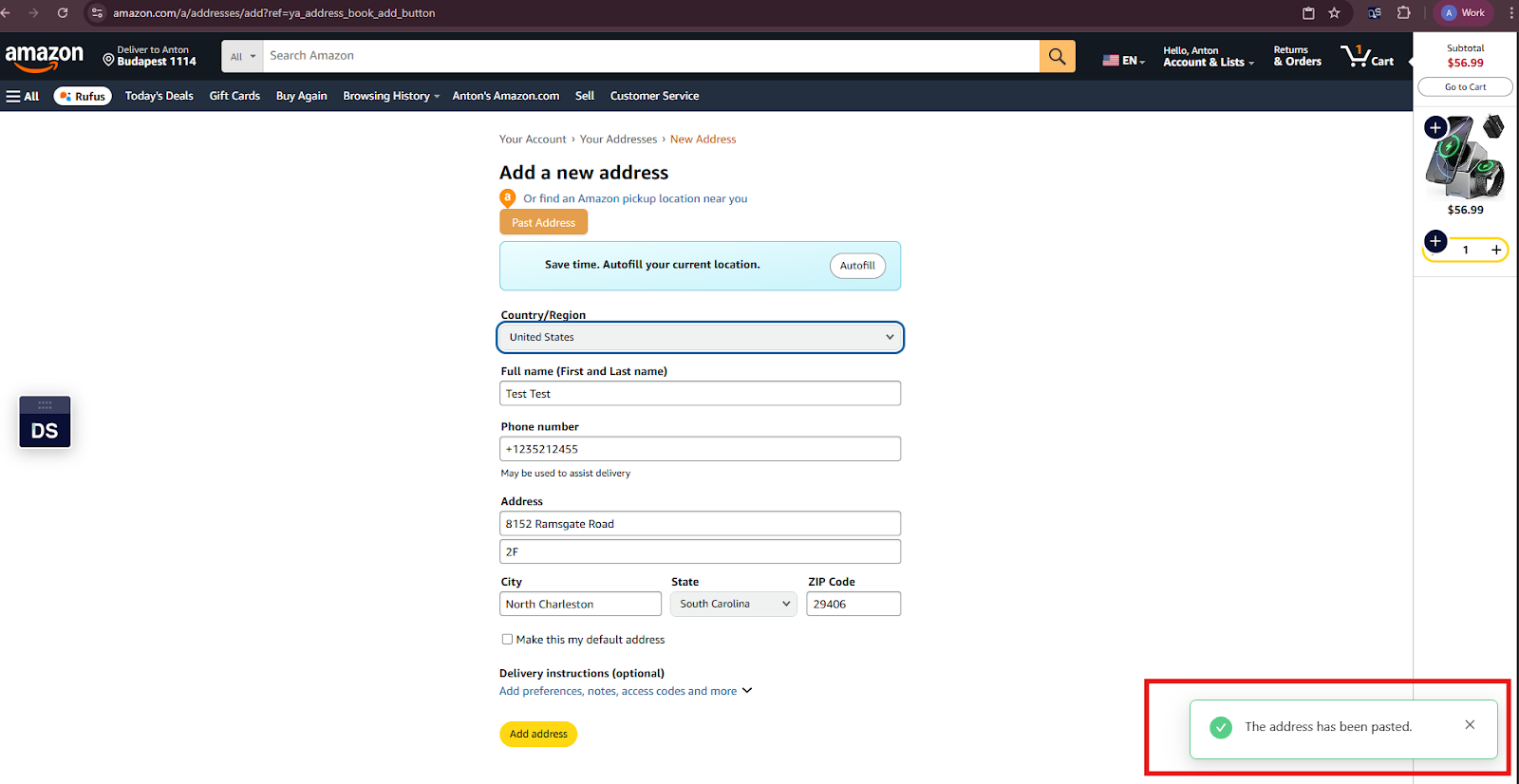
Task: Click the Rufus assistant button
Action: (83, 96)
